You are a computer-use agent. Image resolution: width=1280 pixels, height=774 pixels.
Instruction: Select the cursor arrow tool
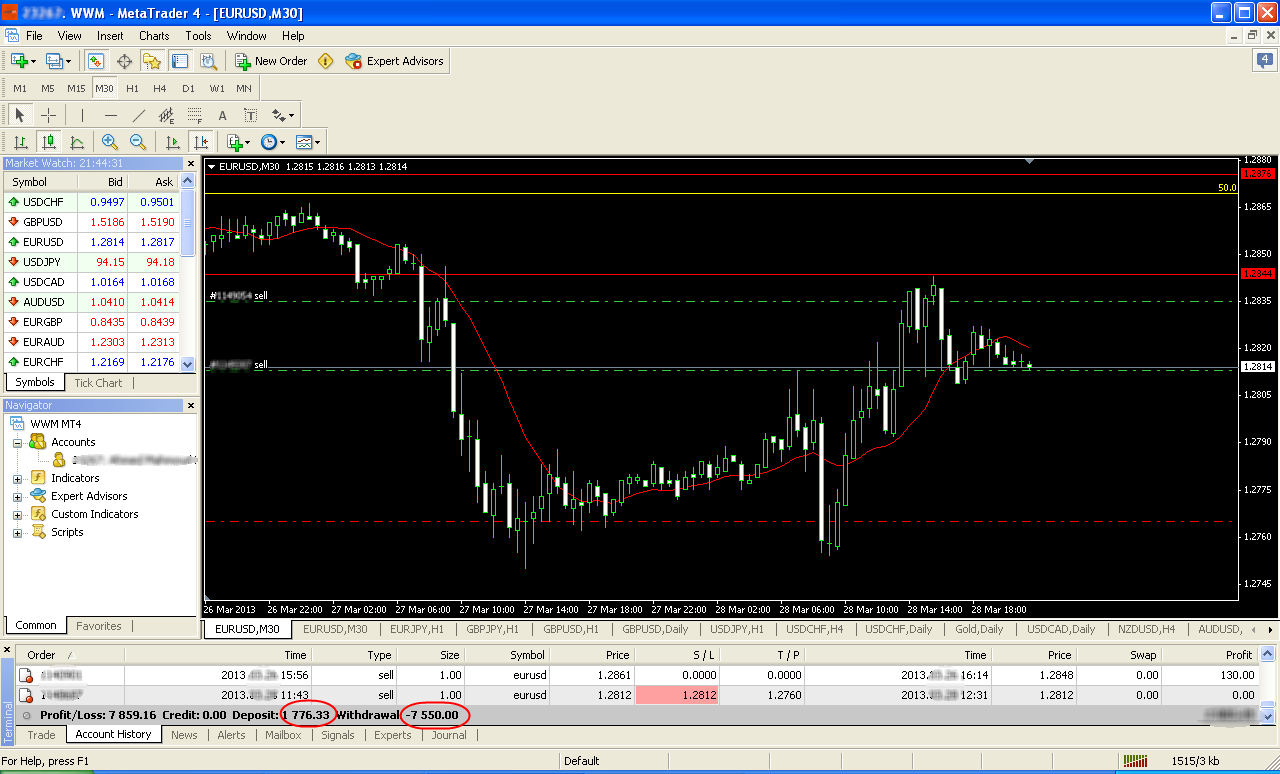tap(19, 115)
